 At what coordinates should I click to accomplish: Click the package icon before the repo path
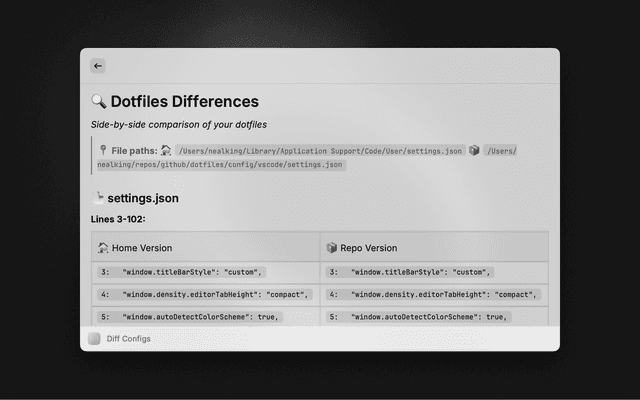(x=474, y=150)
